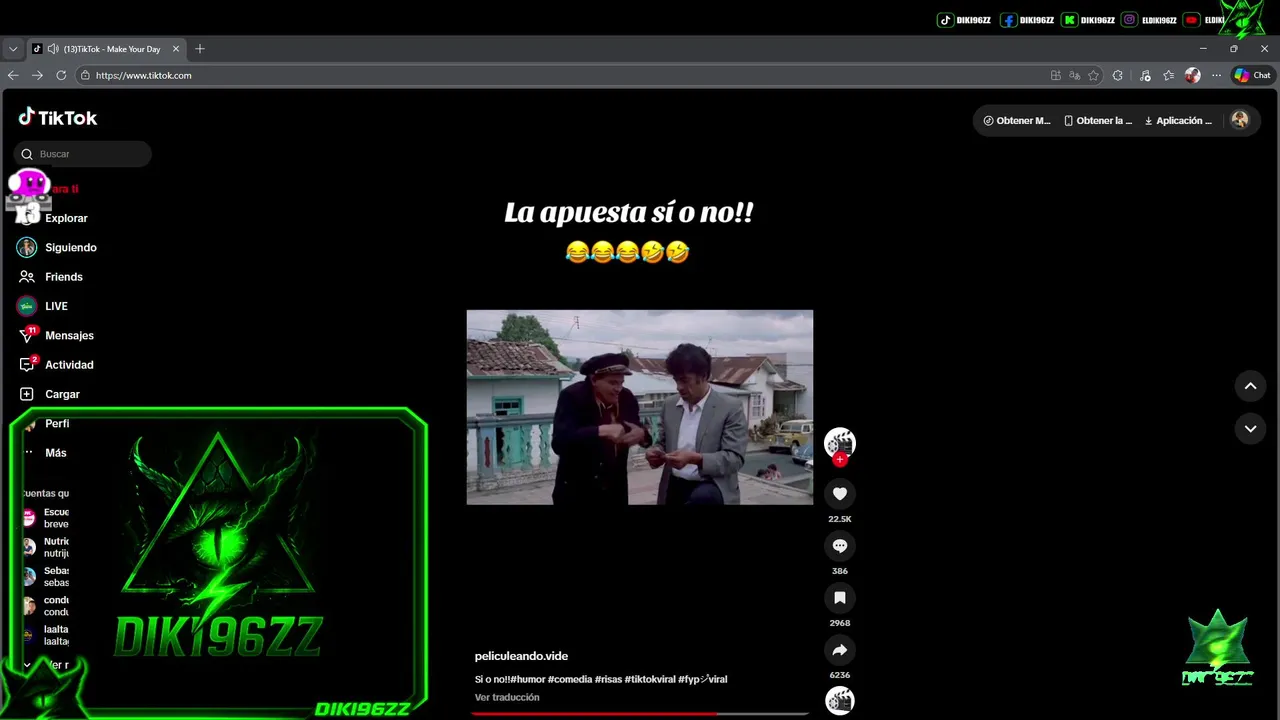Open the laalta... suggested account
This screenshot has width=1280, height=720.
pos(45,635)
